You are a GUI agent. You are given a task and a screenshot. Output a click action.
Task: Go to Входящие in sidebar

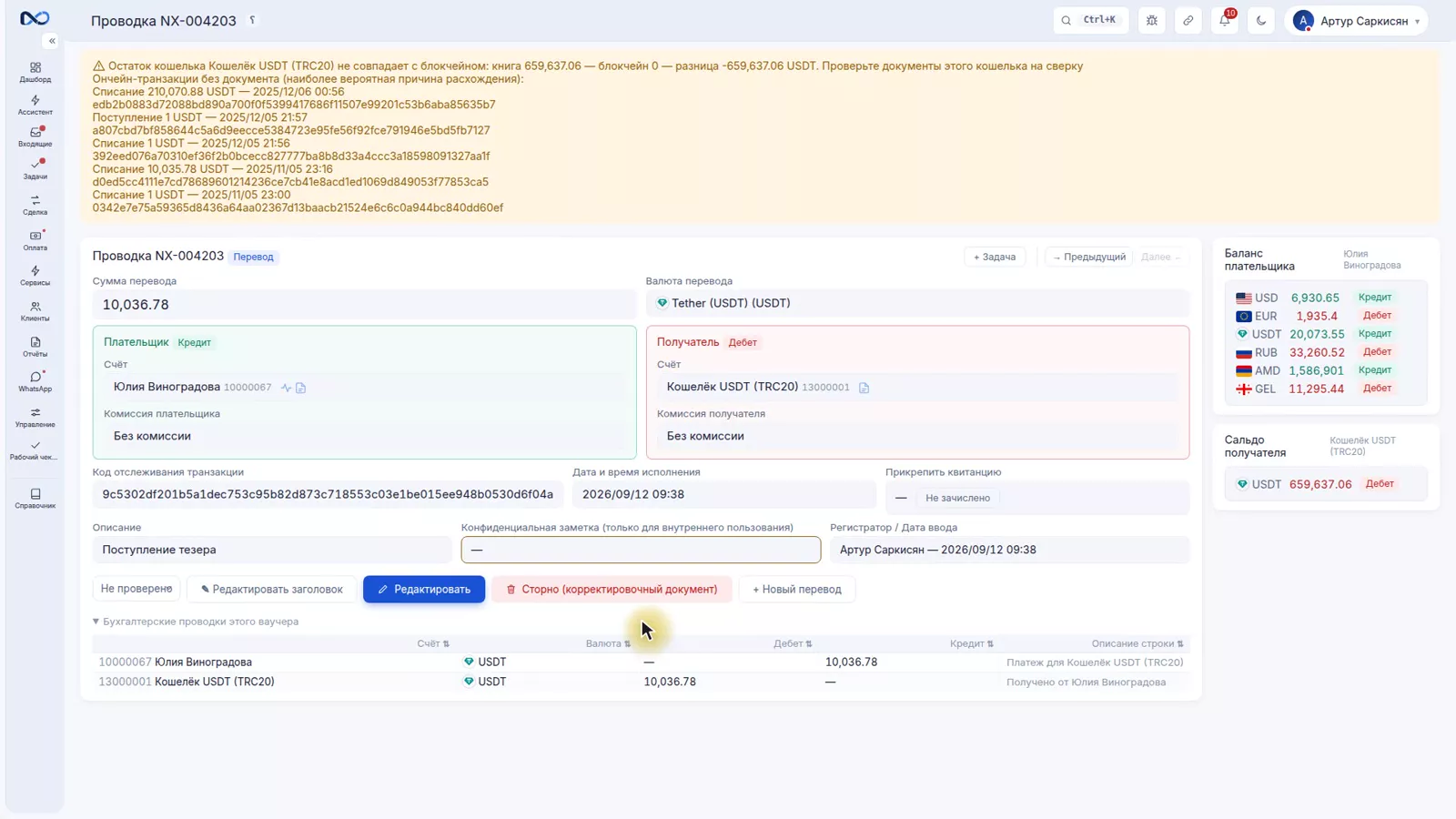35,136
